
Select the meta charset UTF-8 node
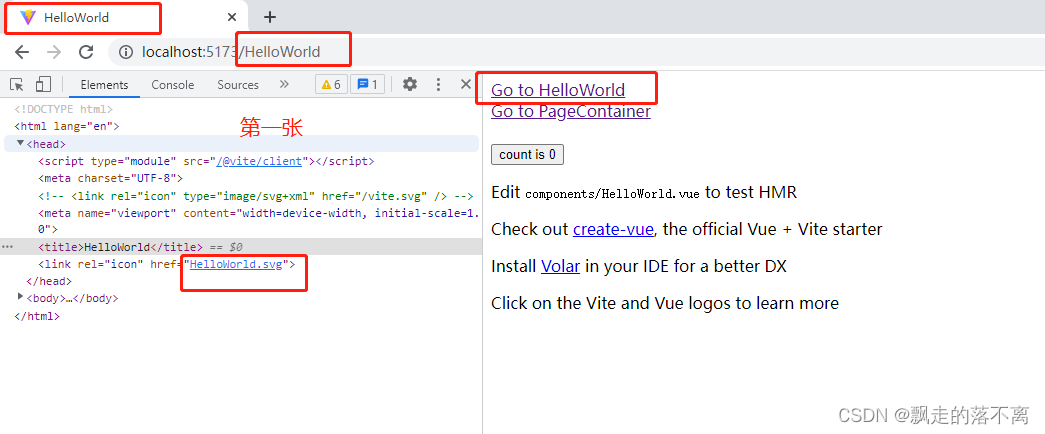111,178
